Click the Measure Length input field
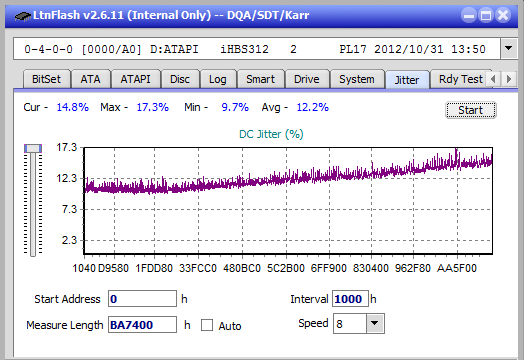524x360 pixels. pos(142,325)
